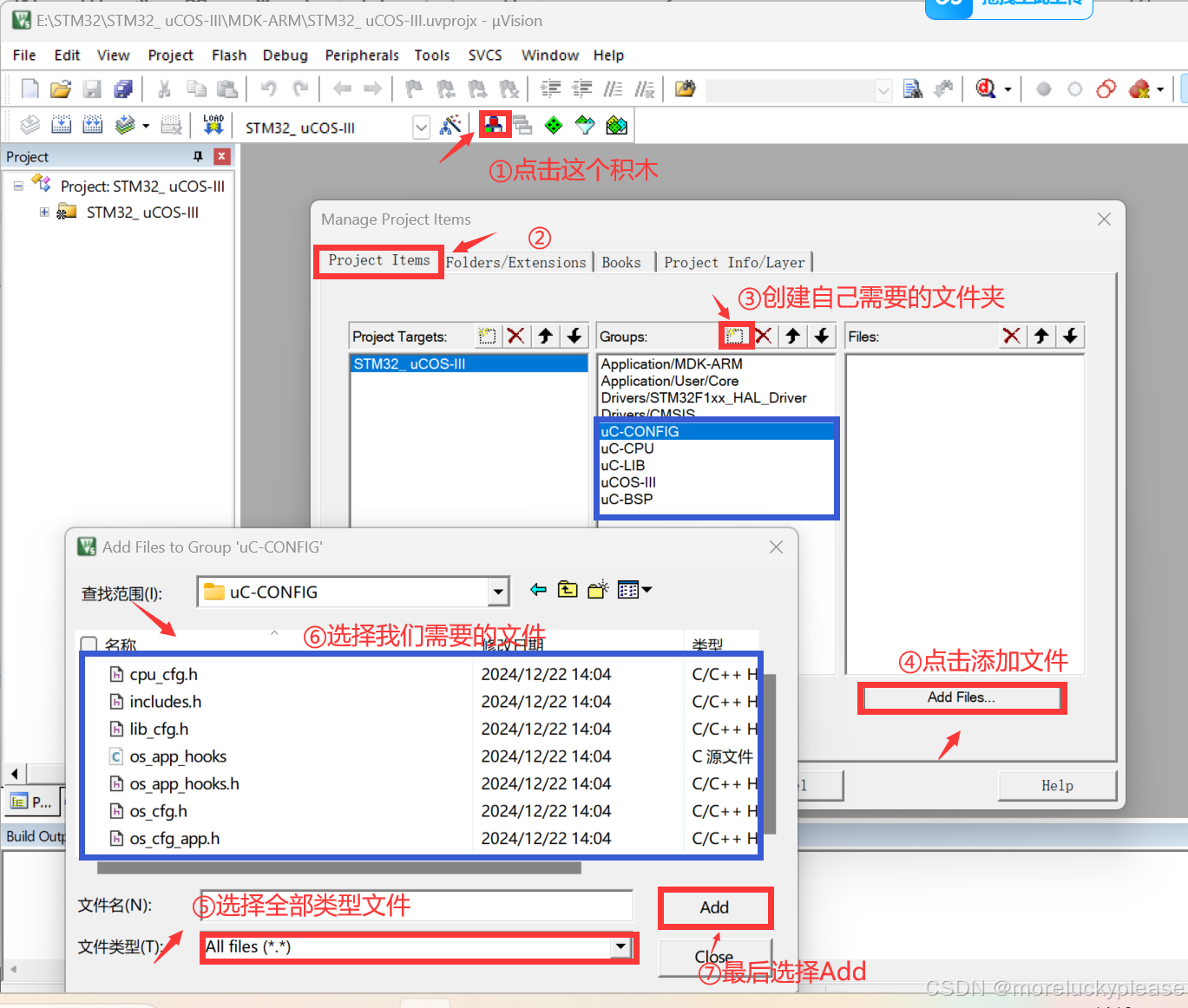Open the file type dropdown All files
This screenshot has height=1008, width=1188.
point(620,947)
